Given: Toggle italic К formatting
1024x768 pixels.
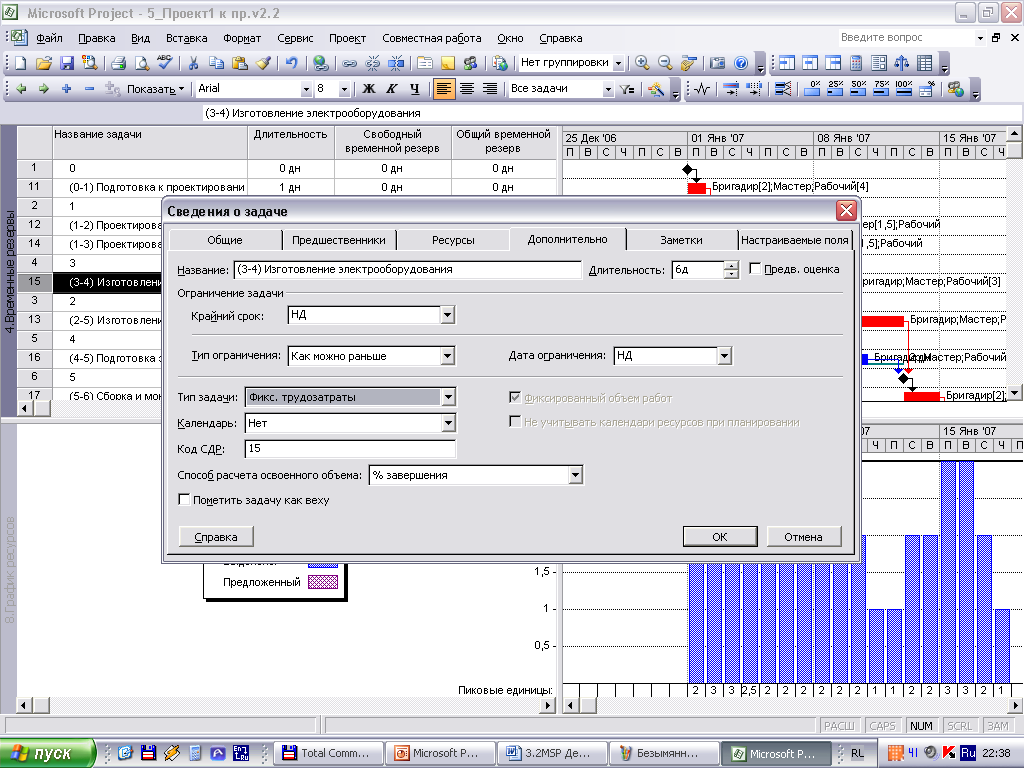Looking at the screenshot, I should [x=392, y=88].
